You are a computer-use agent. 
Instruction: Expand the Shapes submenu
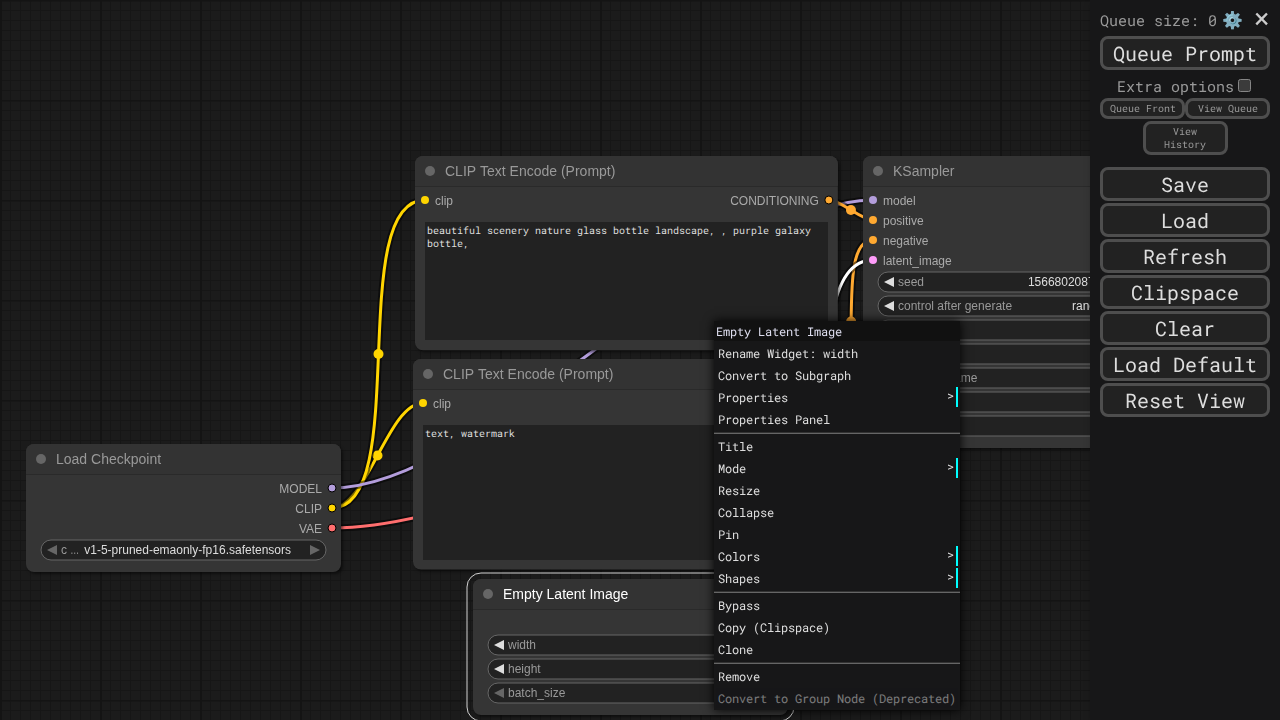click(x=836, y=579)
